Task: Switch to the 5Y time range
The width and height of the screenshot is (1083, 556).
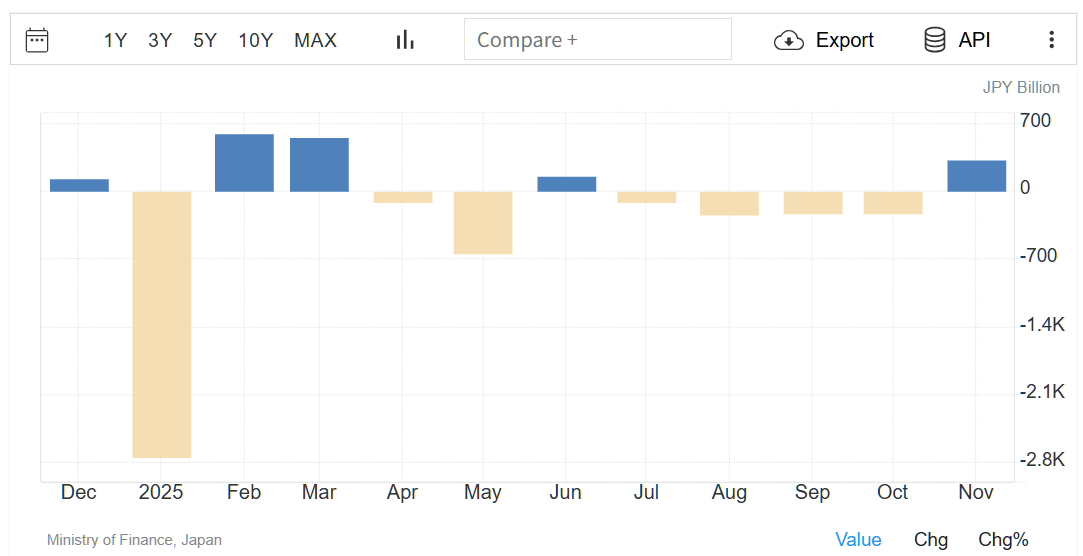Action: (x=205, y=40)
